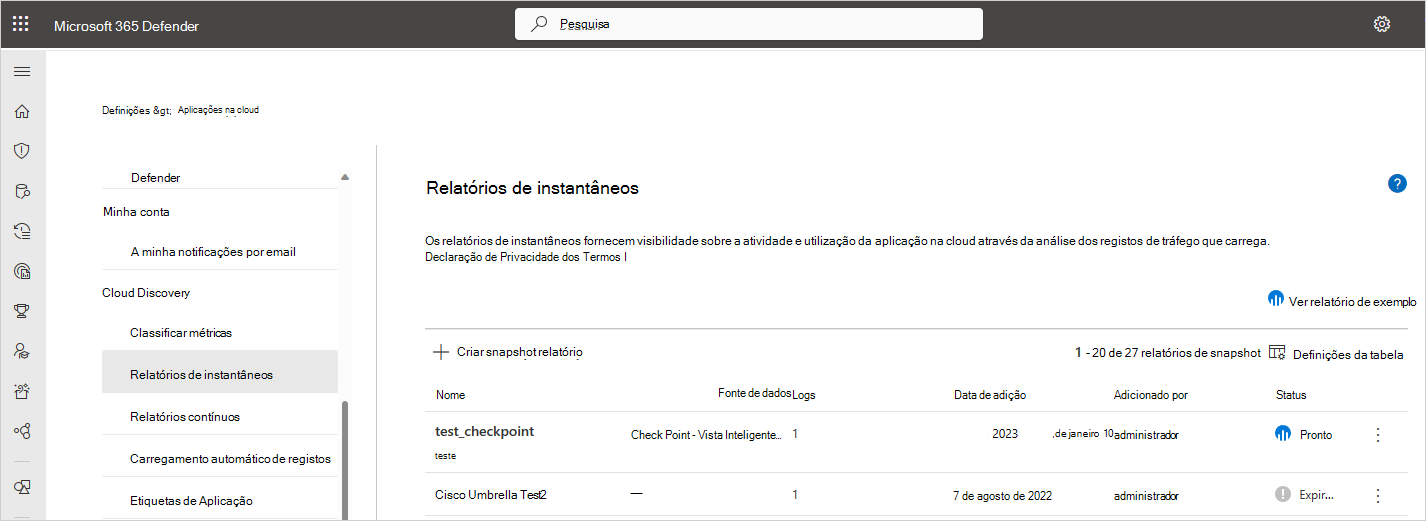Open the connected-nodes sidebar icon
The width and height of the screenshot is (1426, 521).
point(21,430)
